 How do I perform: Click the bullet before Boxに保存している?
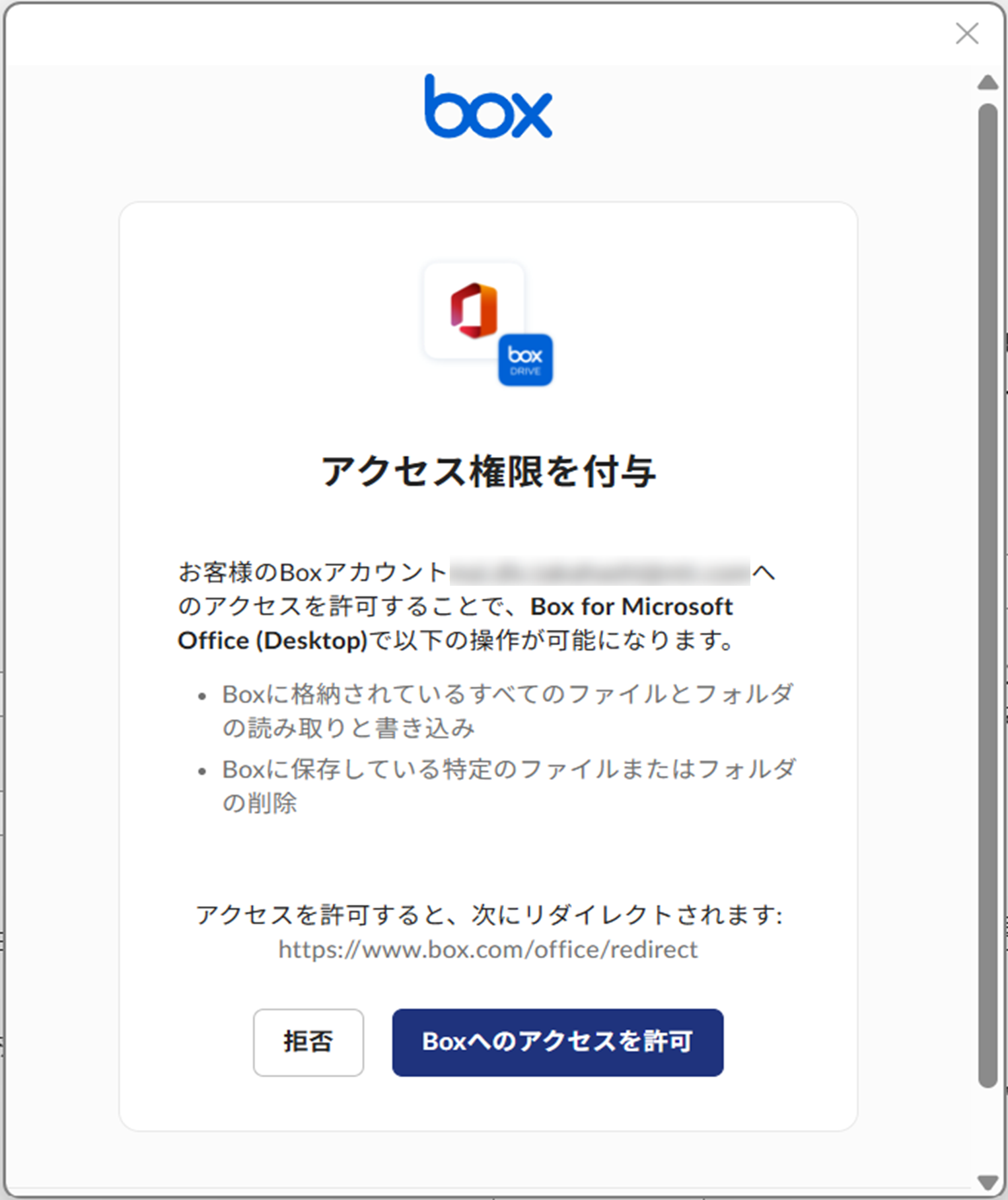(x=202, y=771)
